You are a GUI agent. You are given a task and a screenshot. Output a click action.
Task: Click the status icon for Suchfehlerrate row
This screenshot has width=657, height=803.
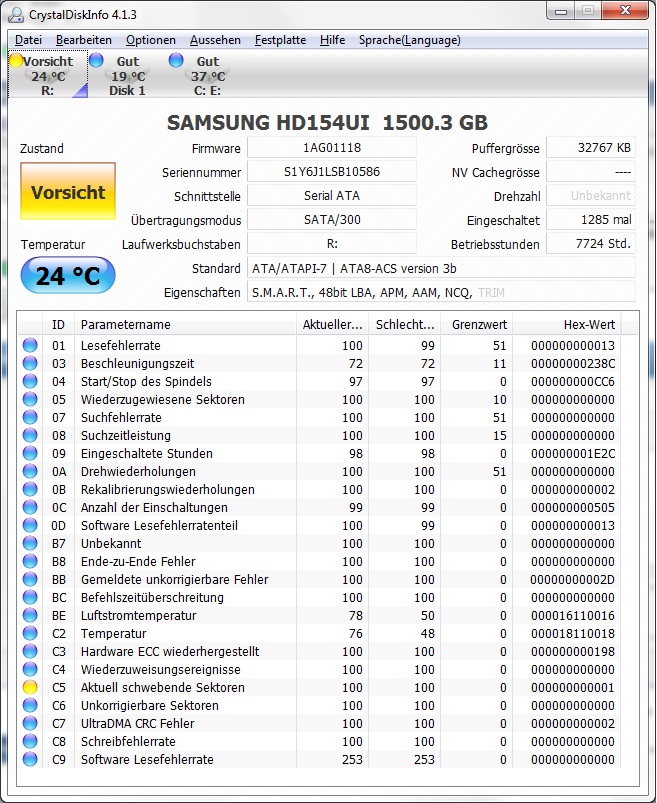30,417
